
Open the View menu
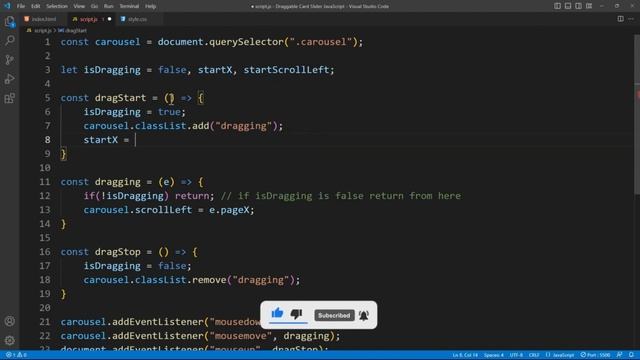pyautogui.click(x=79, y=6)
